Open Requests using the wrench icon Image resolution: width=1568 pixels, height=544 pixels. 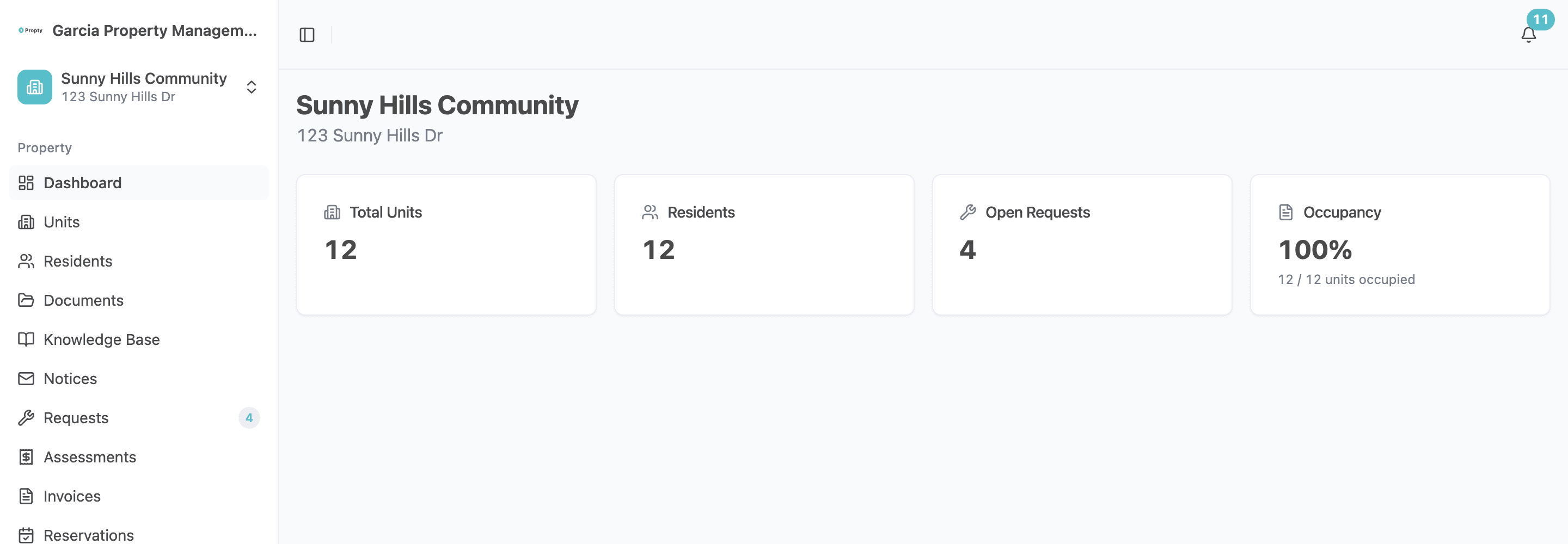(26, 417)
